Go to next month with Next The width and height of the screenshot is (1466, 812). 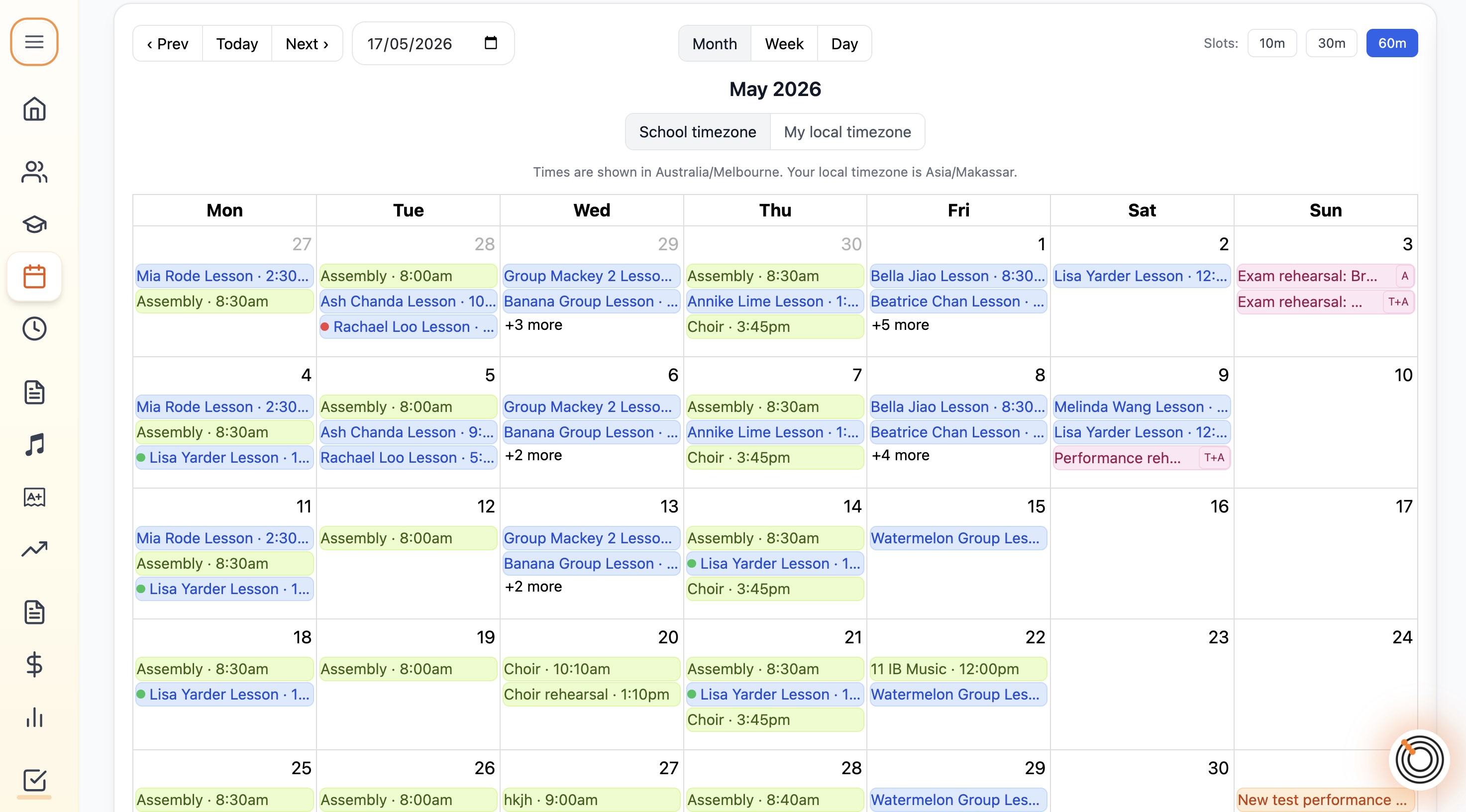(307, 44)
